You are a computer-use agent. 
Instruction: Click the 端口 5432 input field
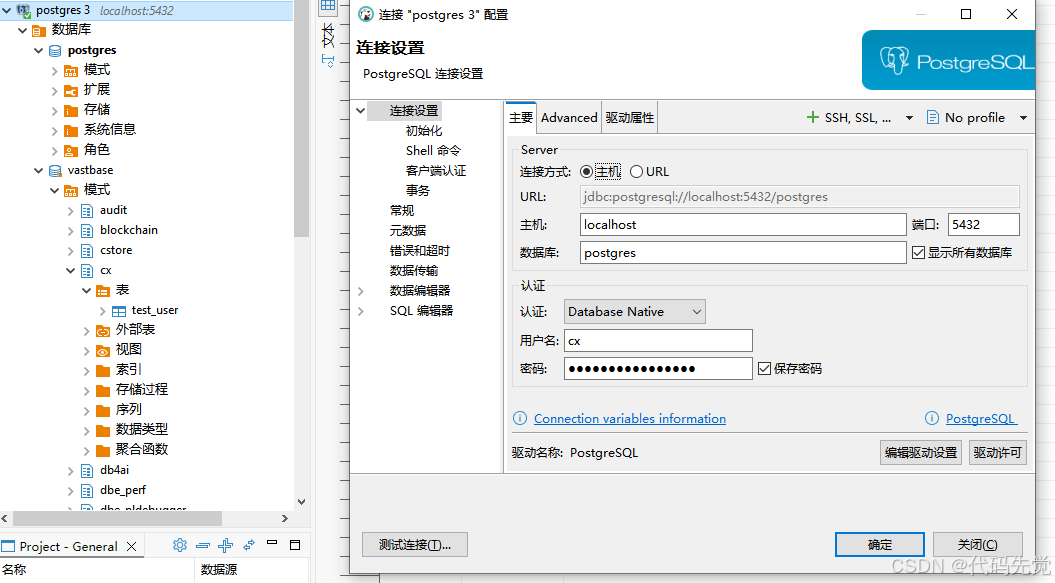[983, 225]
